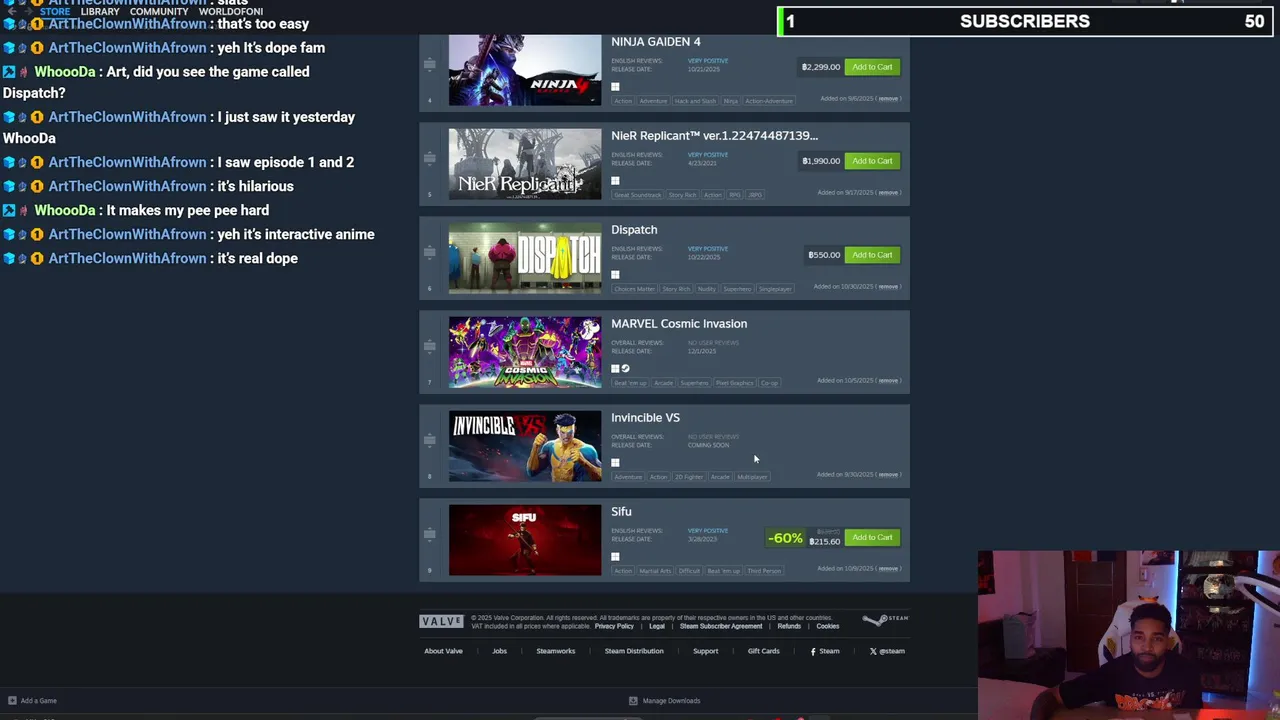Open the Support footer link

[706, 651]
